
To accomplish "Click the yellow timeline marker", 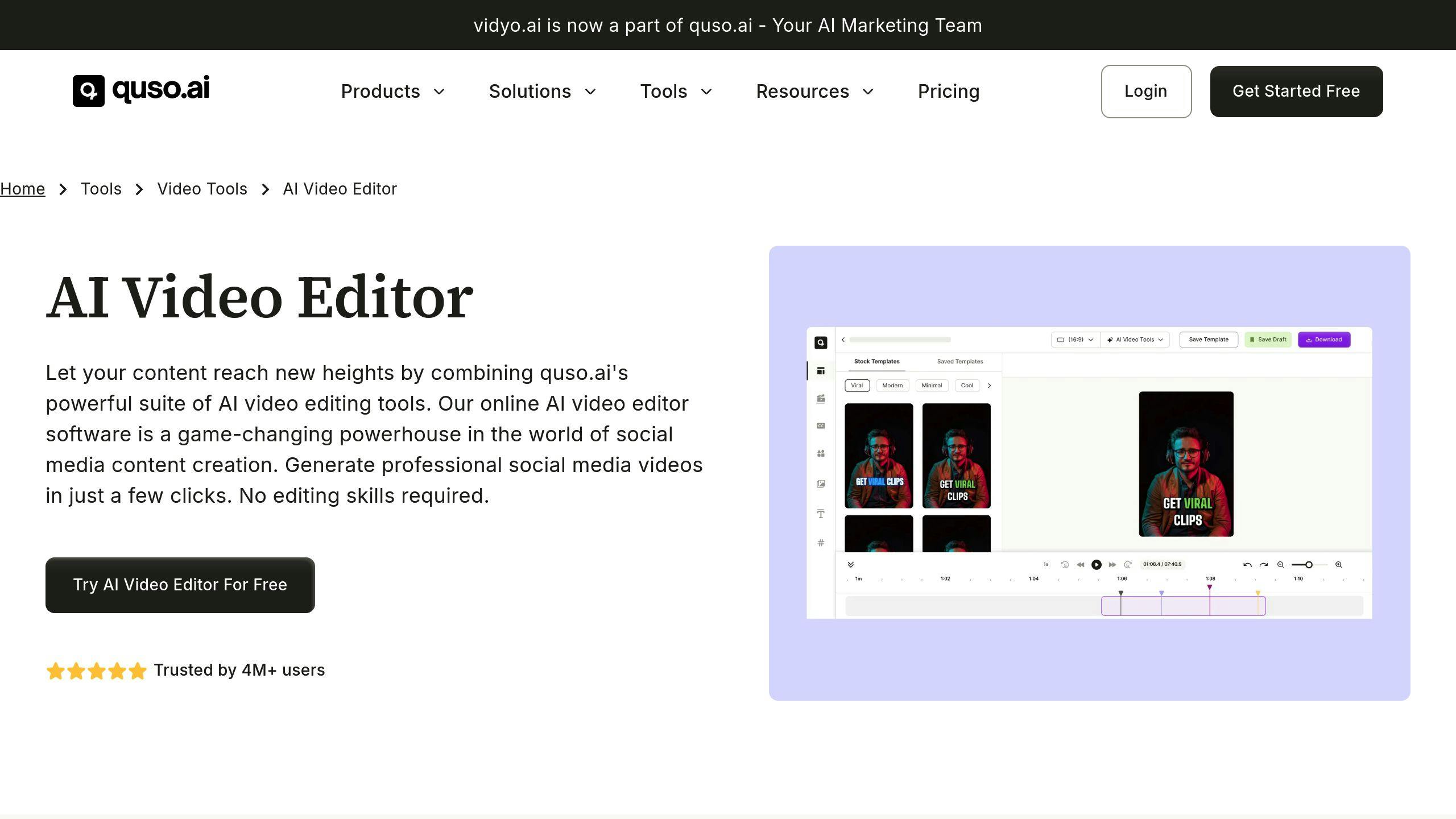I will 1258,593.
